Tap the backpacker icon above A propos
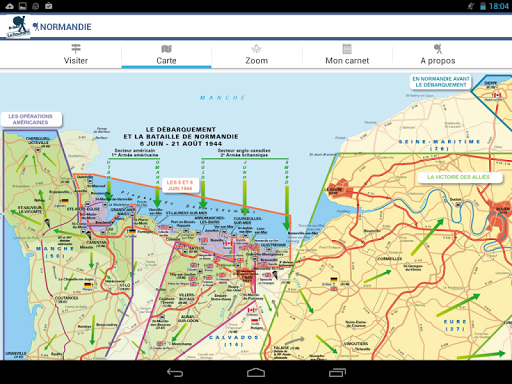Viewport: 512px width, 384px height. click(438, 49)
